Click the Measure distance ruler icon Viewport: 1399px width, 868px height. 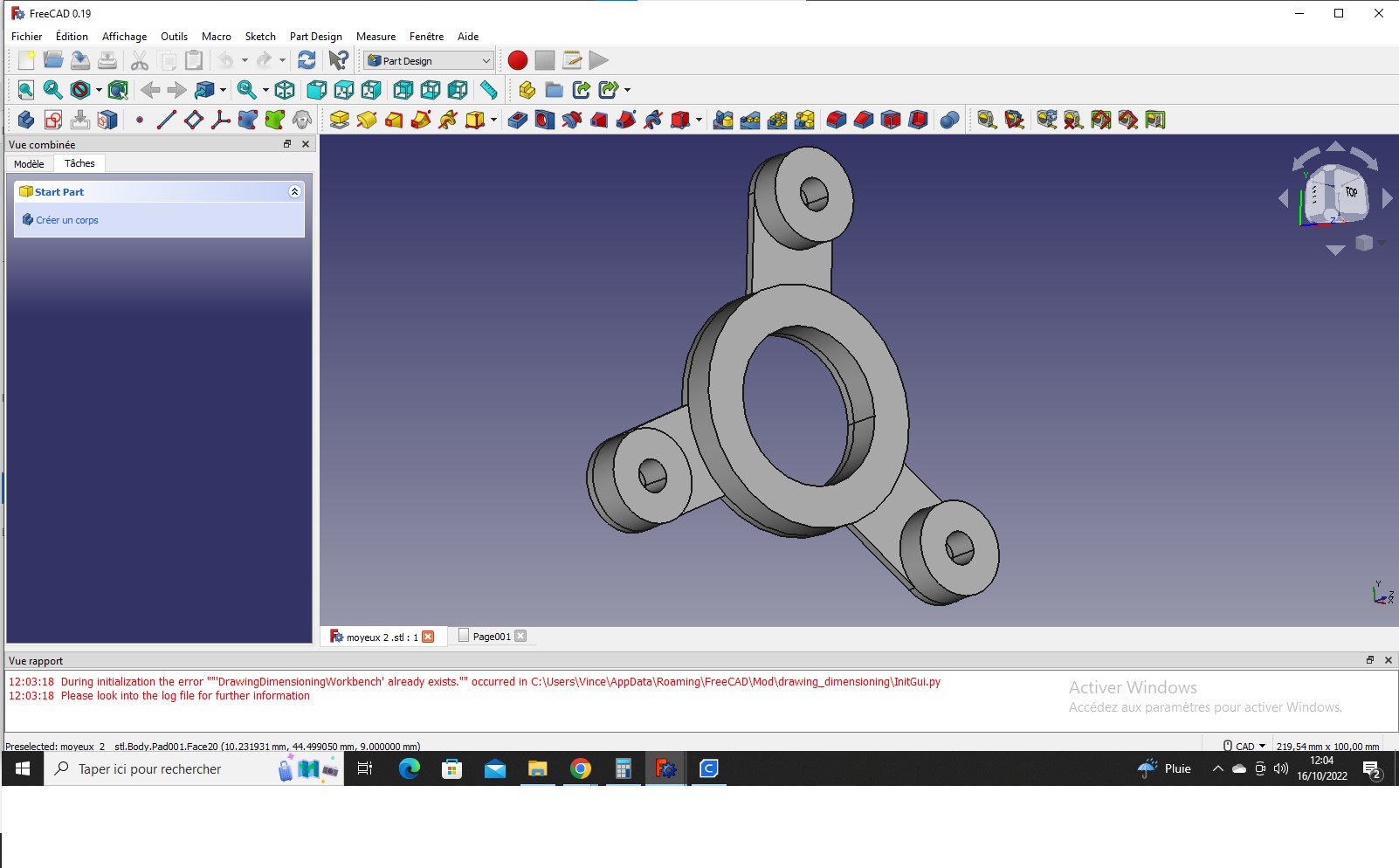(x=489, y=90)
